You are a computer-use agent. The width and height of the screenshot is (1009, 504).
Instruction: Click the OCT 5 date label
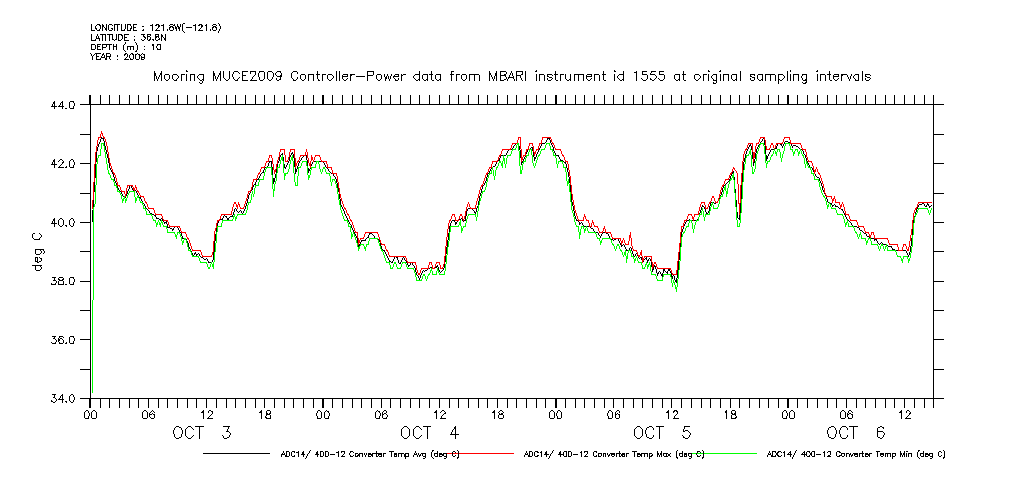662,433
